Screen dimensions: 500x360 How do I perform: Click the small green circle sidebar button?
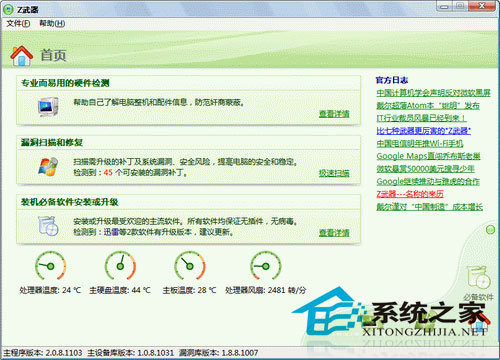(490, 230)
